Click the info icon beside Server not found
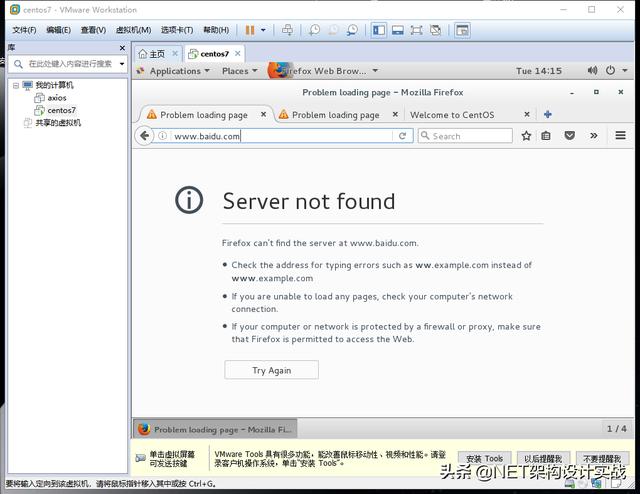The width and height of the screenshot is (640, 494). pos(189,200)
